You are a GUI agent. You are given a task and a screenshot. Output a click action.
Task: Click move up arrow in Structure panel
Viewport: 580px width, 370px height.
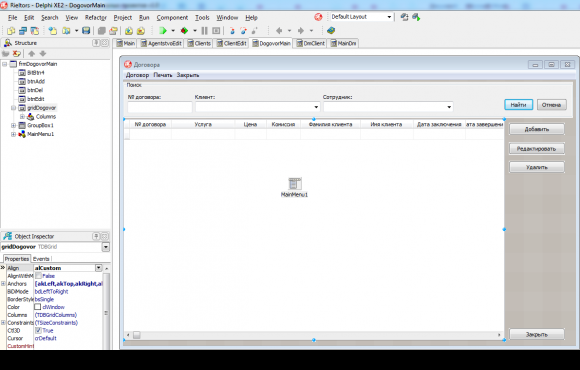(32, 54)
